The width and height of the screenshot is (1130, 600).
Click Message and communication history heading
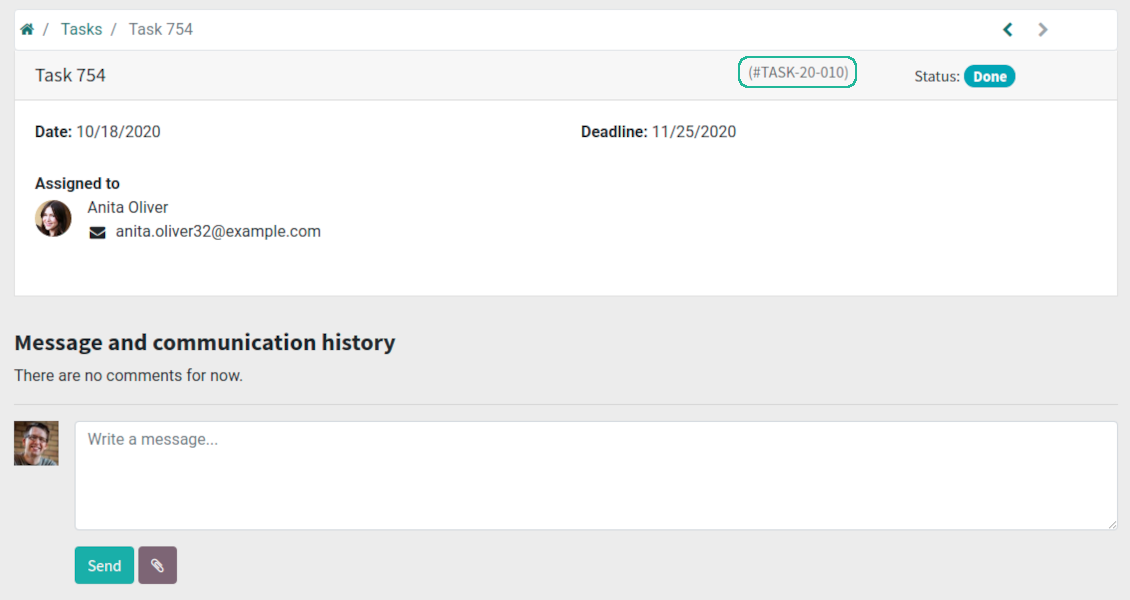tap(205, 342)
